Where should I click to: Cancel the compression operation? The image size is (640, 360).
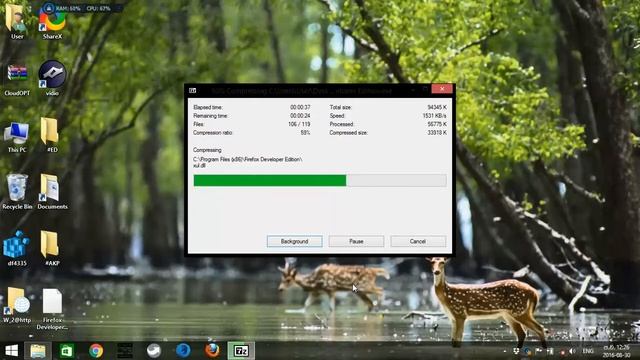[x=418, y=241]
